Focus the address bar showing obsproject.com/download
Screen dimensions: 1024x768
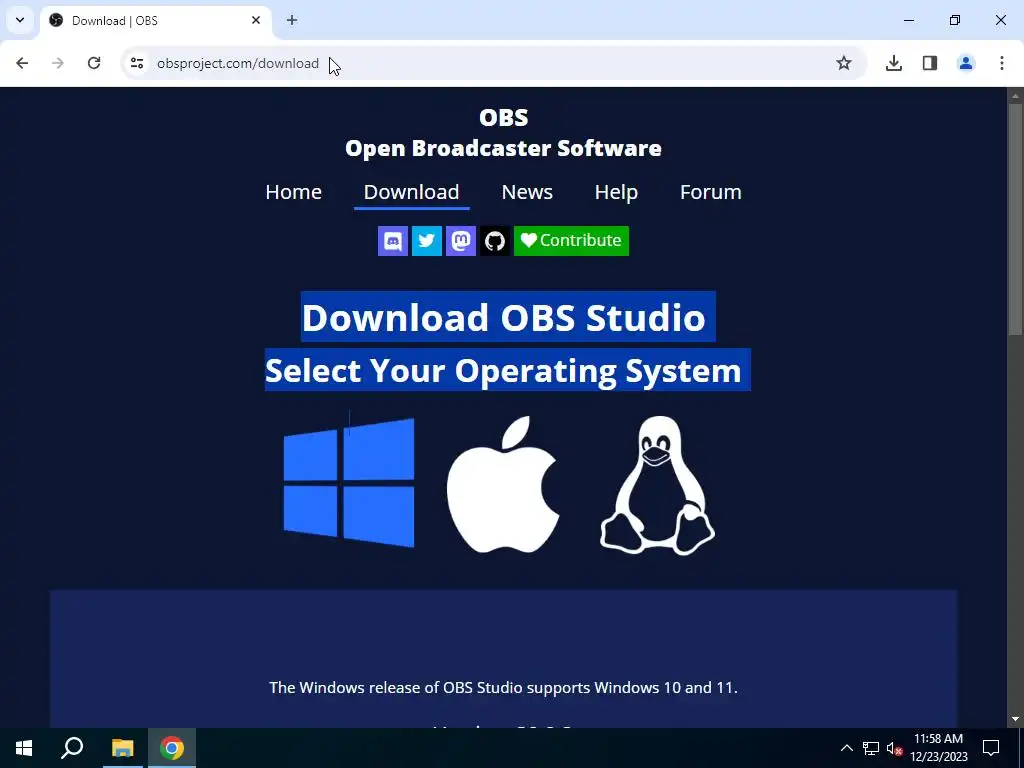[493, 63]
